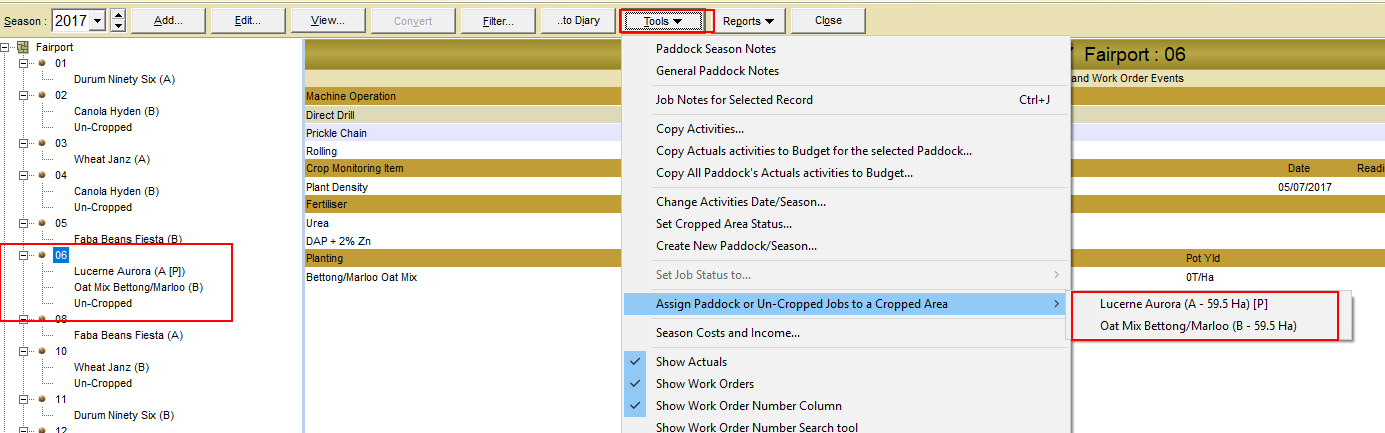
Task: Select Oat Mix Bettong/Marloo (B) in tree
Action: [138, 287]
